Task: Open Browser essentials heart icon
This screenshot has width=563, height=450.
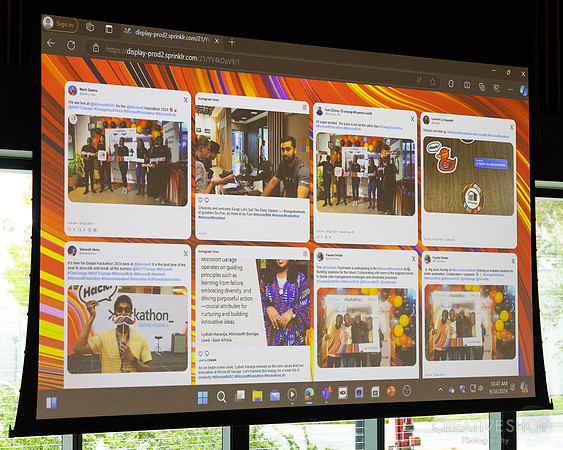Action: tap(496, 88)
